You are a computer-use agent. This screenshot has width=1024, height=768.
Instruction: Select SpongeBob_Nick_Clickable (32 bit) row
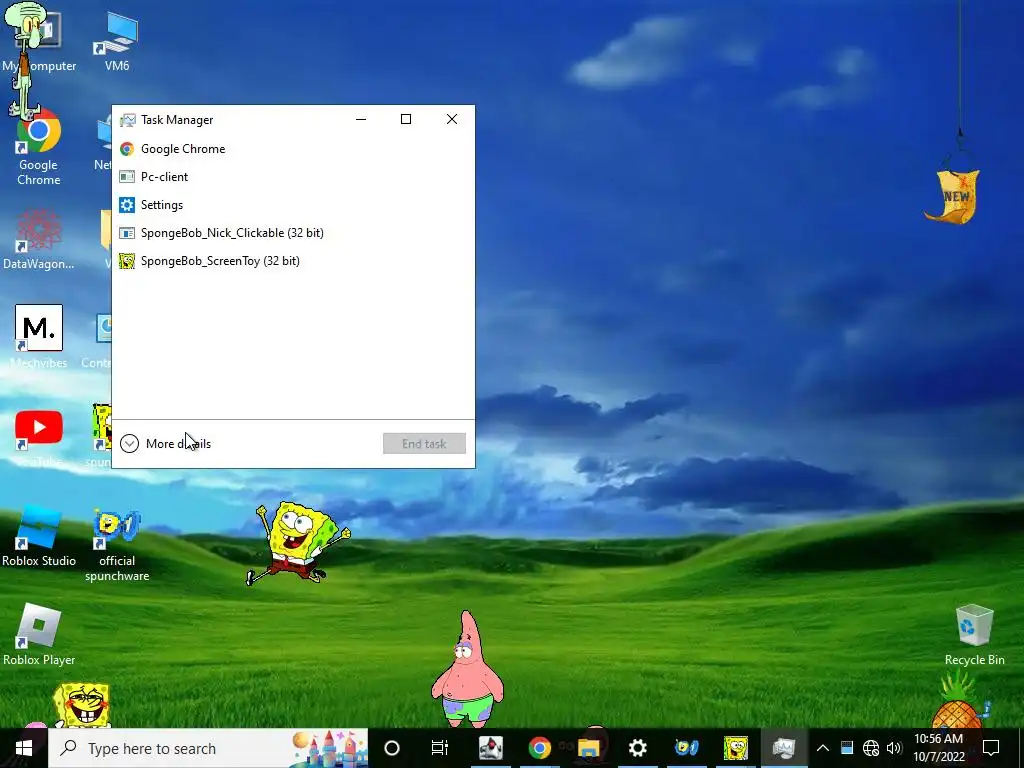click(293, 233)
